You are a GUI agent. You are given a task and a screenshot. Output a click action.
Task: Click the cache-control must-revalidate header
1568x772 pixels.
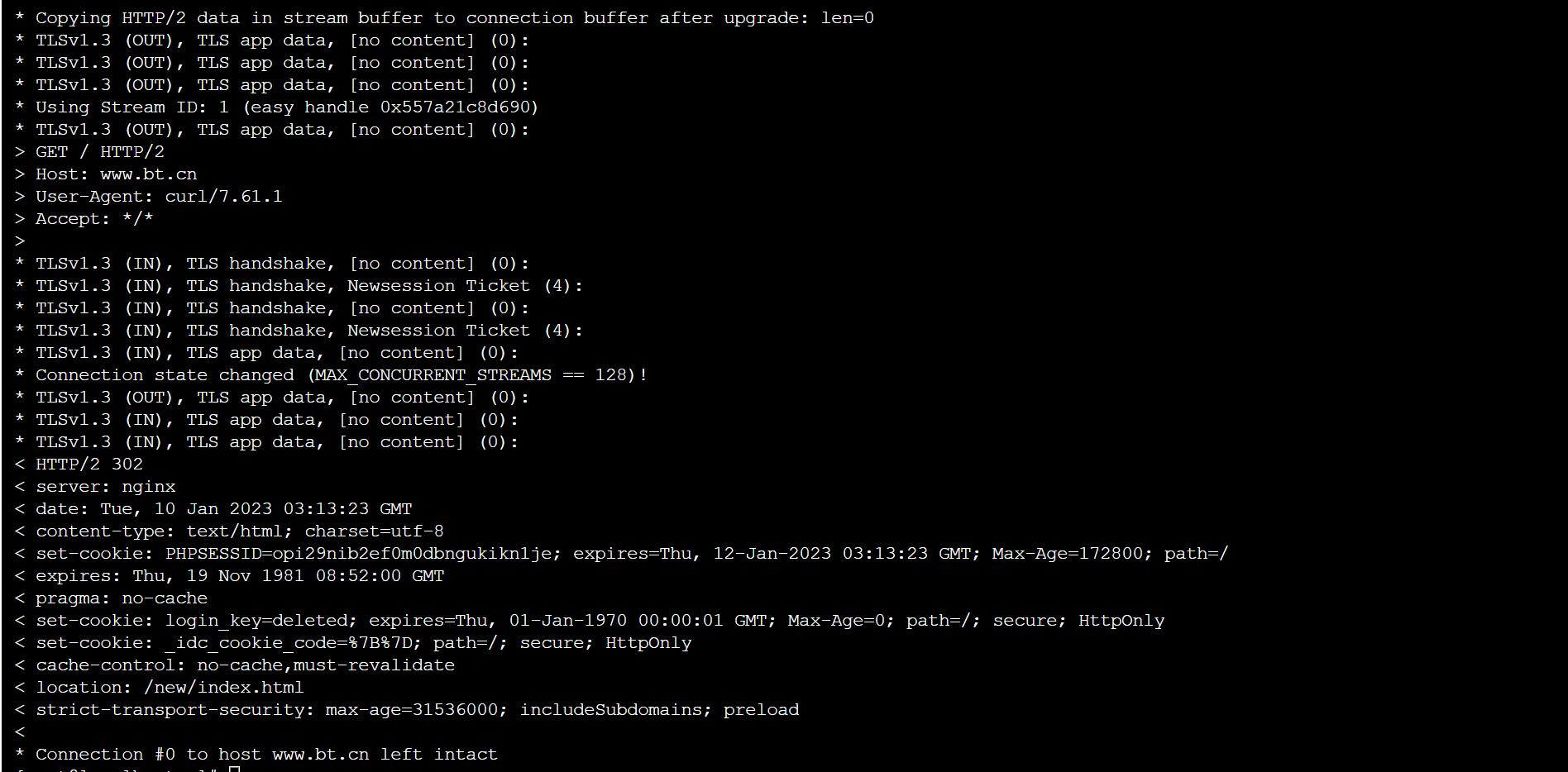click(x=245, y=665)
